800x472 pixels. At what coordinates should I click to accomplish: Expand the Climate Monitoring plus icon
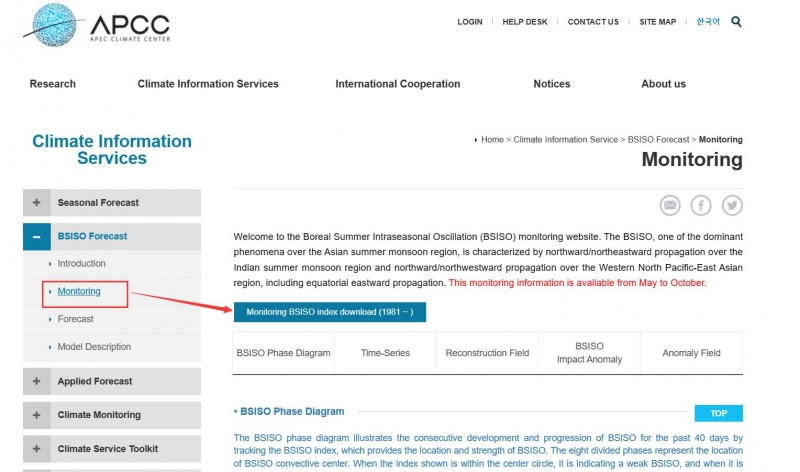tap(37, 415)
